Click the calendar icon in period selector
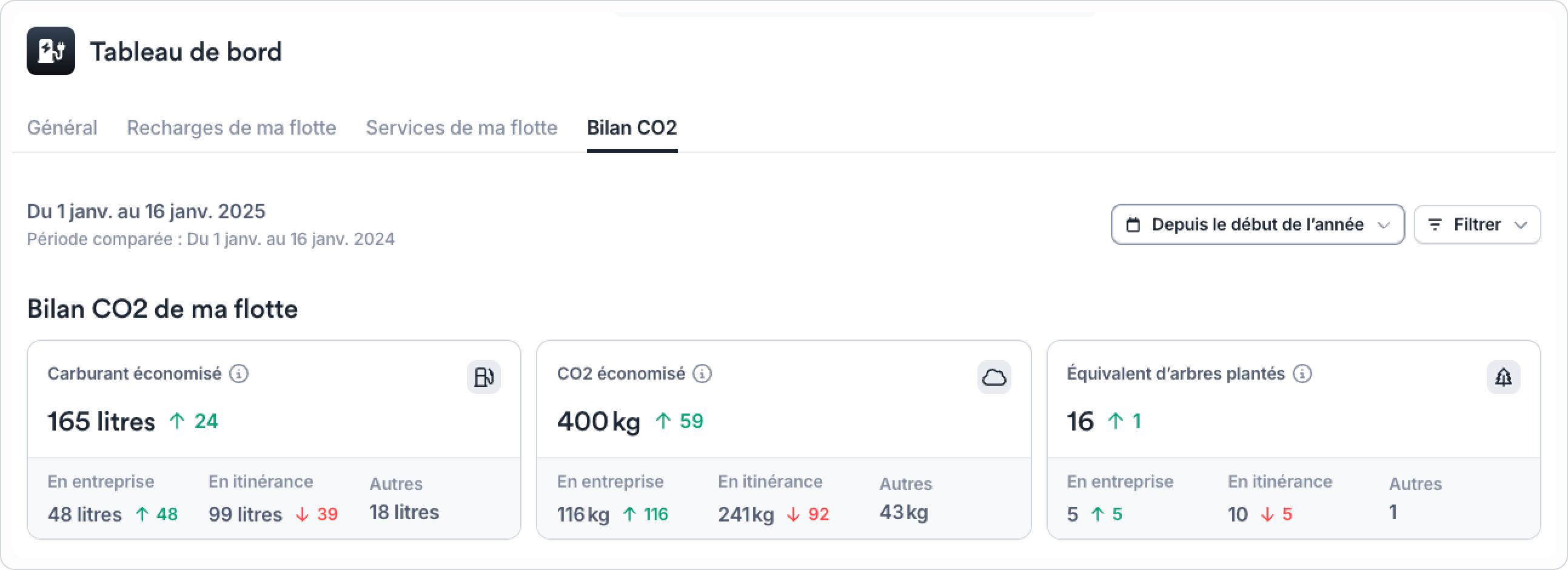 pyautogui.click(x=1133, y=225)
